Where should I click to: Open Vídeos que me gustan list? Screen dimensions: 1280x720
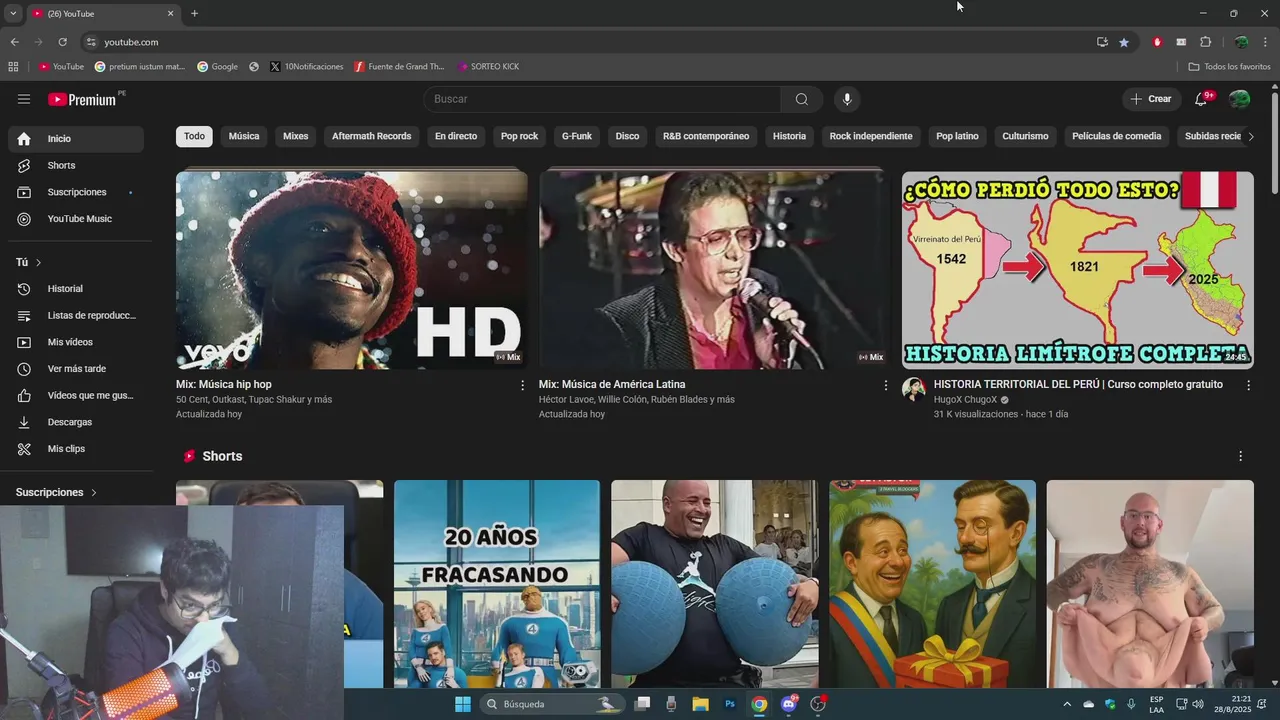pyautogui.click(x=76, y=395)
